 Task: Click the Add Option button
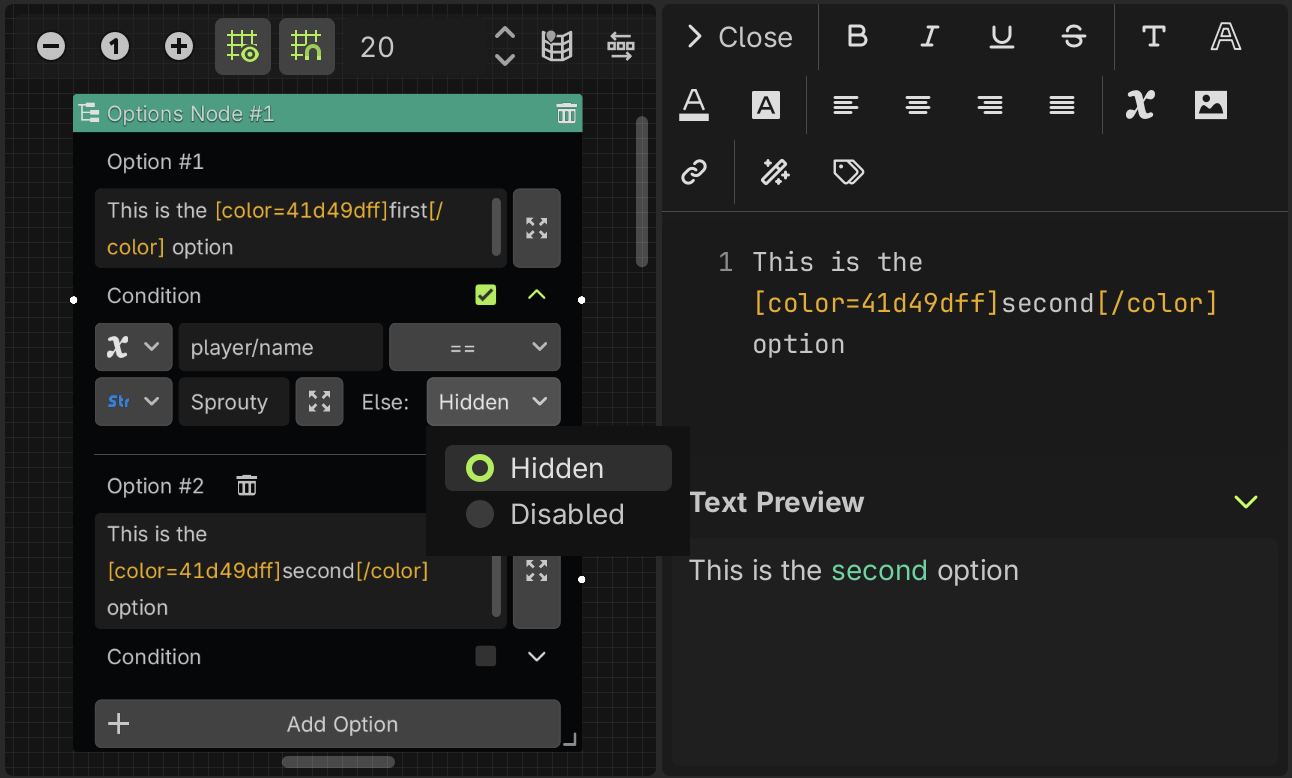tap(328, 724)
